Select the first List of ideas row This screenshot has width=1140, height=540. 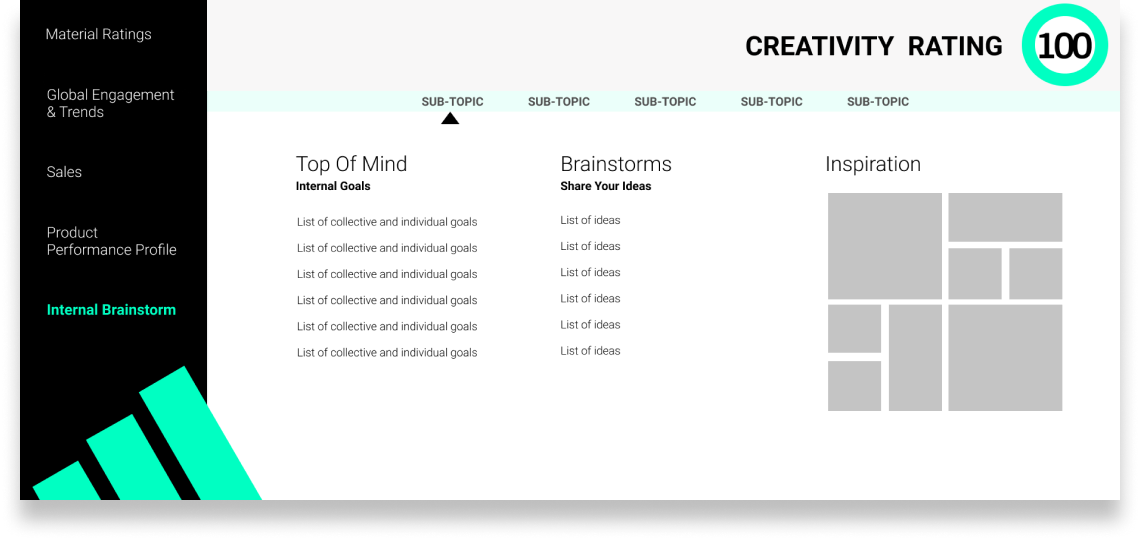590,220
